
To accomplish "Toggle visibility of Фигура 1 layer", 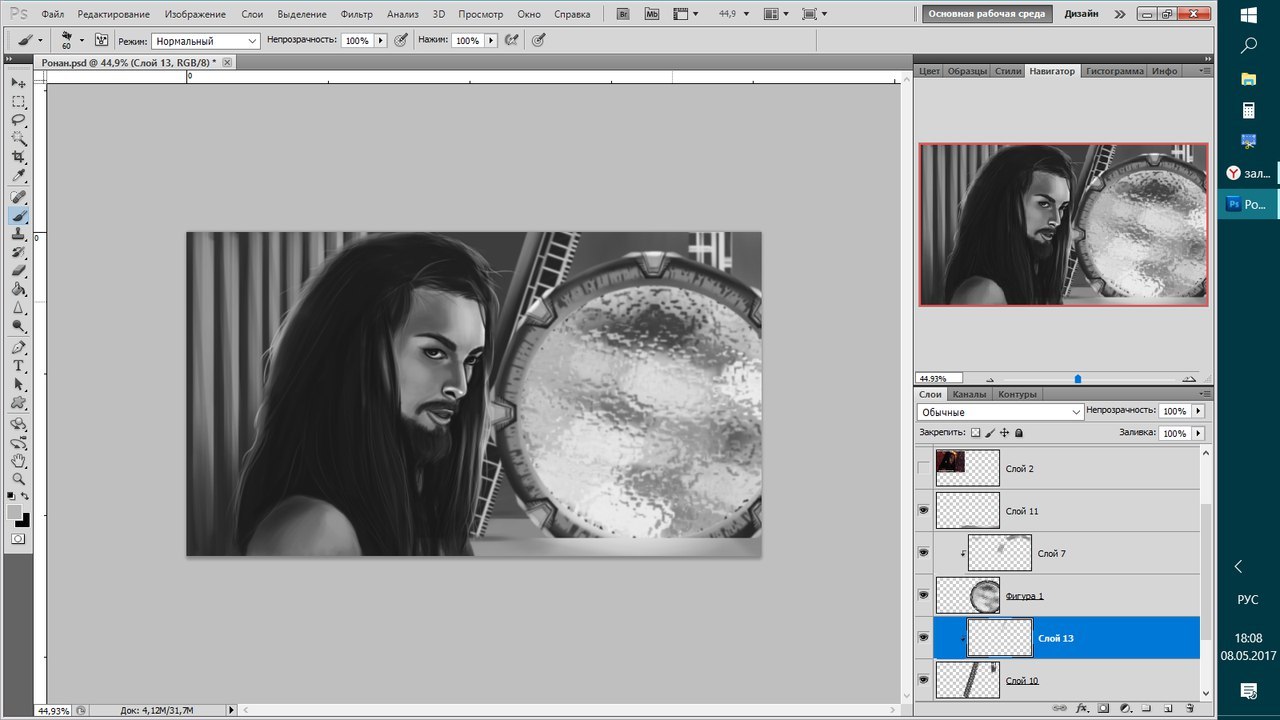I will coord(923,596).
